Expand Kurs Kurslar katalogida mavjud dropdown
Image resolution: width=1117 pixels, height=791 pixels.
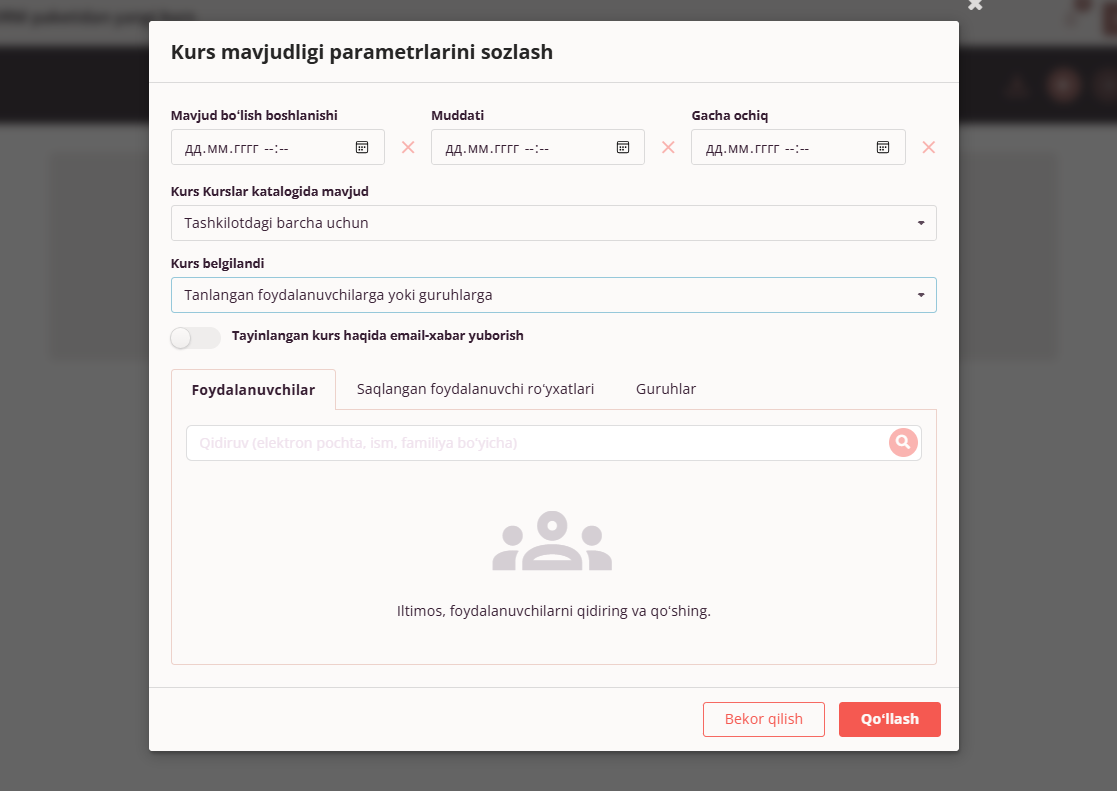554,223
